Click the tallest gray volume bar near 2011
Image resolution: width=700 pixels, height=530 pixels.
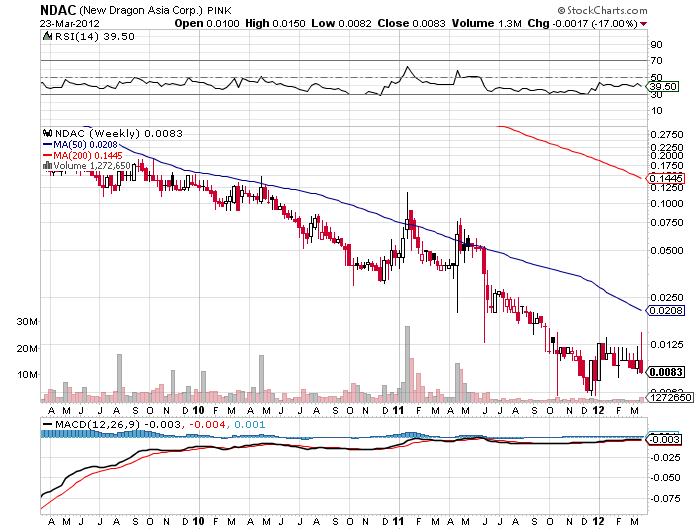407,364
